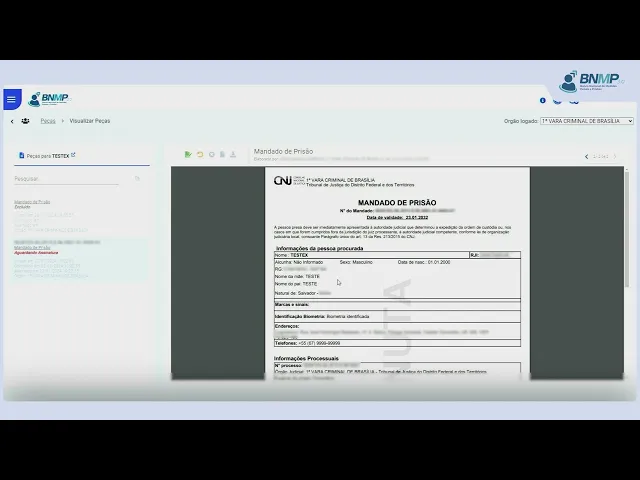Click the blue info icon in header
The width and height of the screenshot is (640, 480).
pos(542,100)
